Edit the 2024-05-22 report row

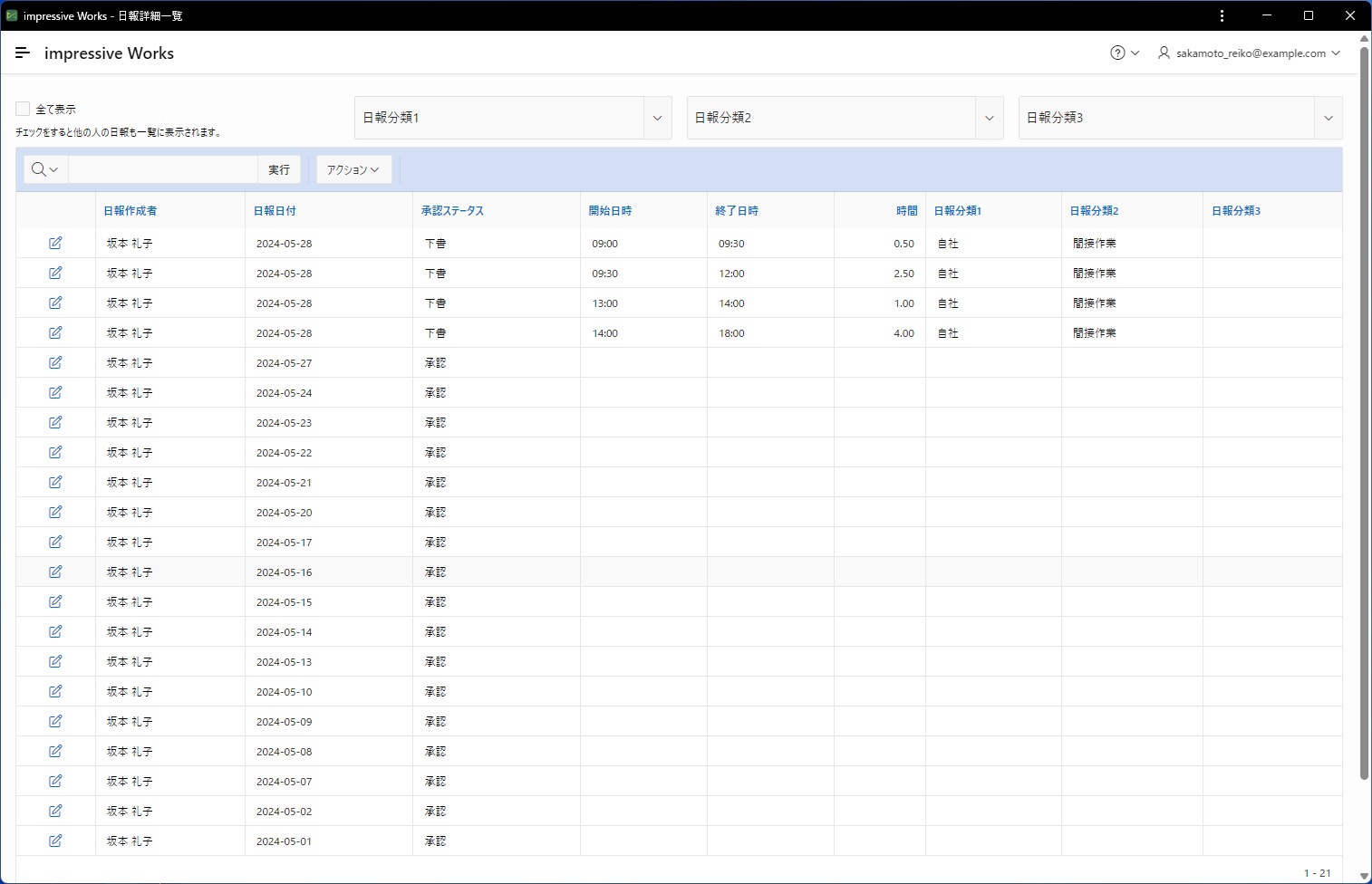click(55, 452)
